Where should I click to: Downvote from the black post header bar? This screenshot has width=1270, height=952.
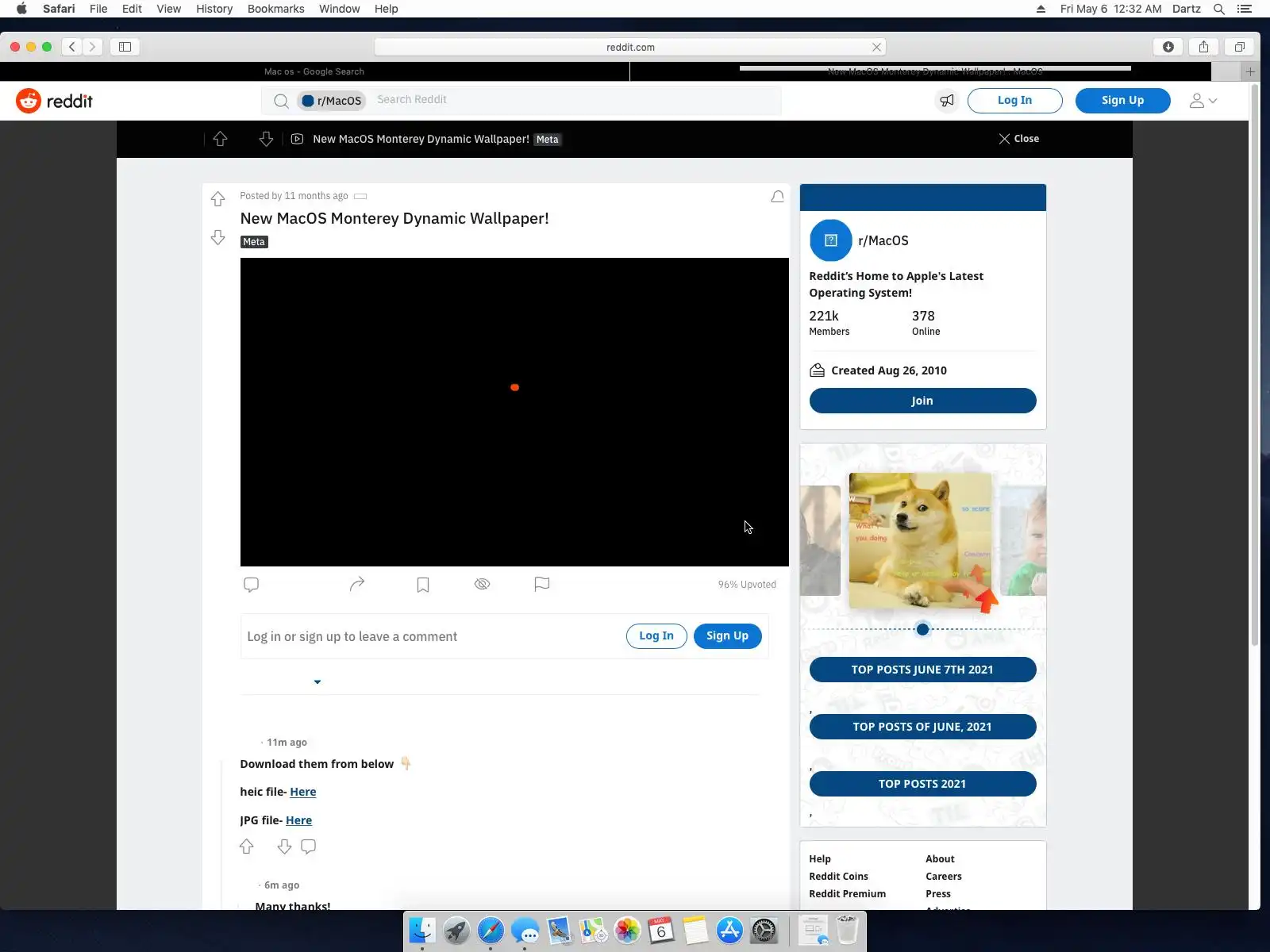point(266,139)
